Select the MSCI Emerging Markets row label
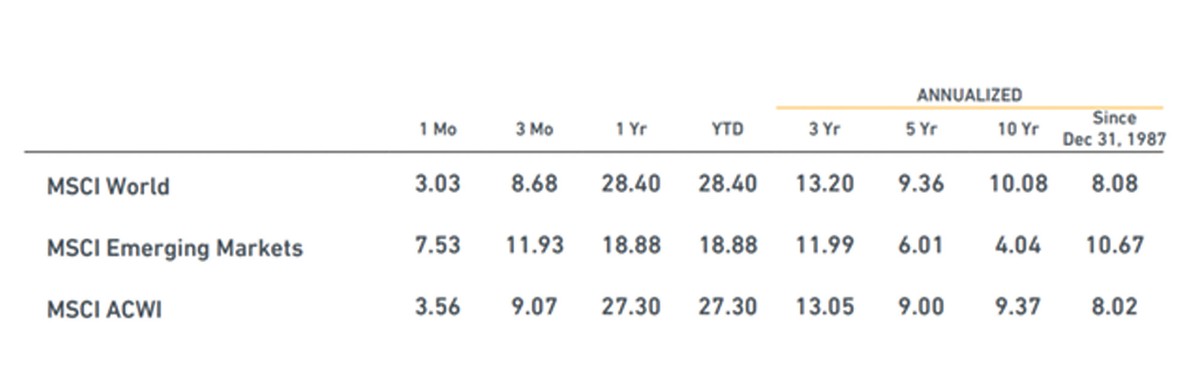 174,248
